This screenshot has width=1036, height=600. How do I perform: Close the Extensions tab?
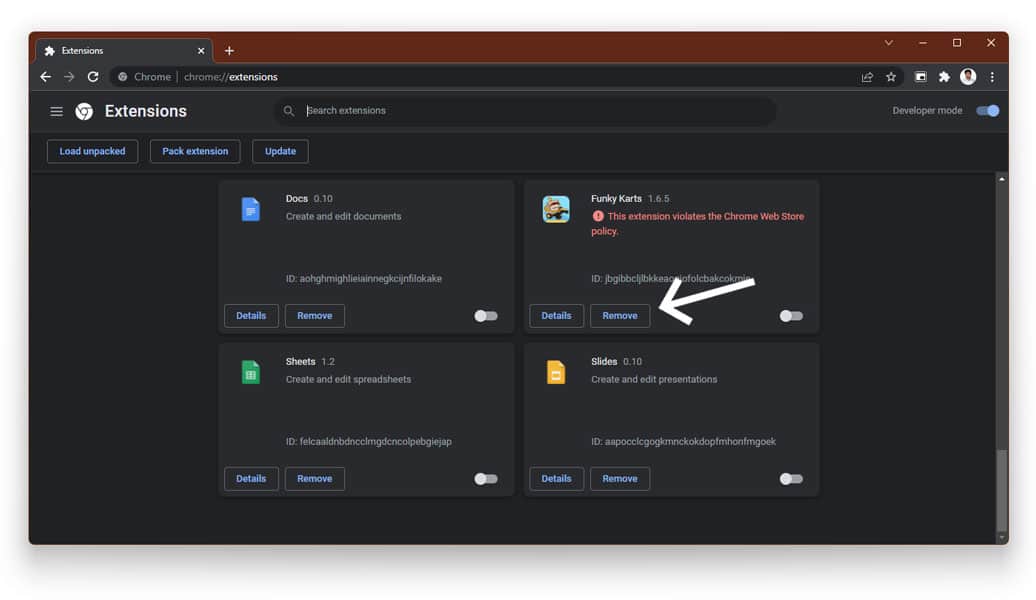(201, 51)
